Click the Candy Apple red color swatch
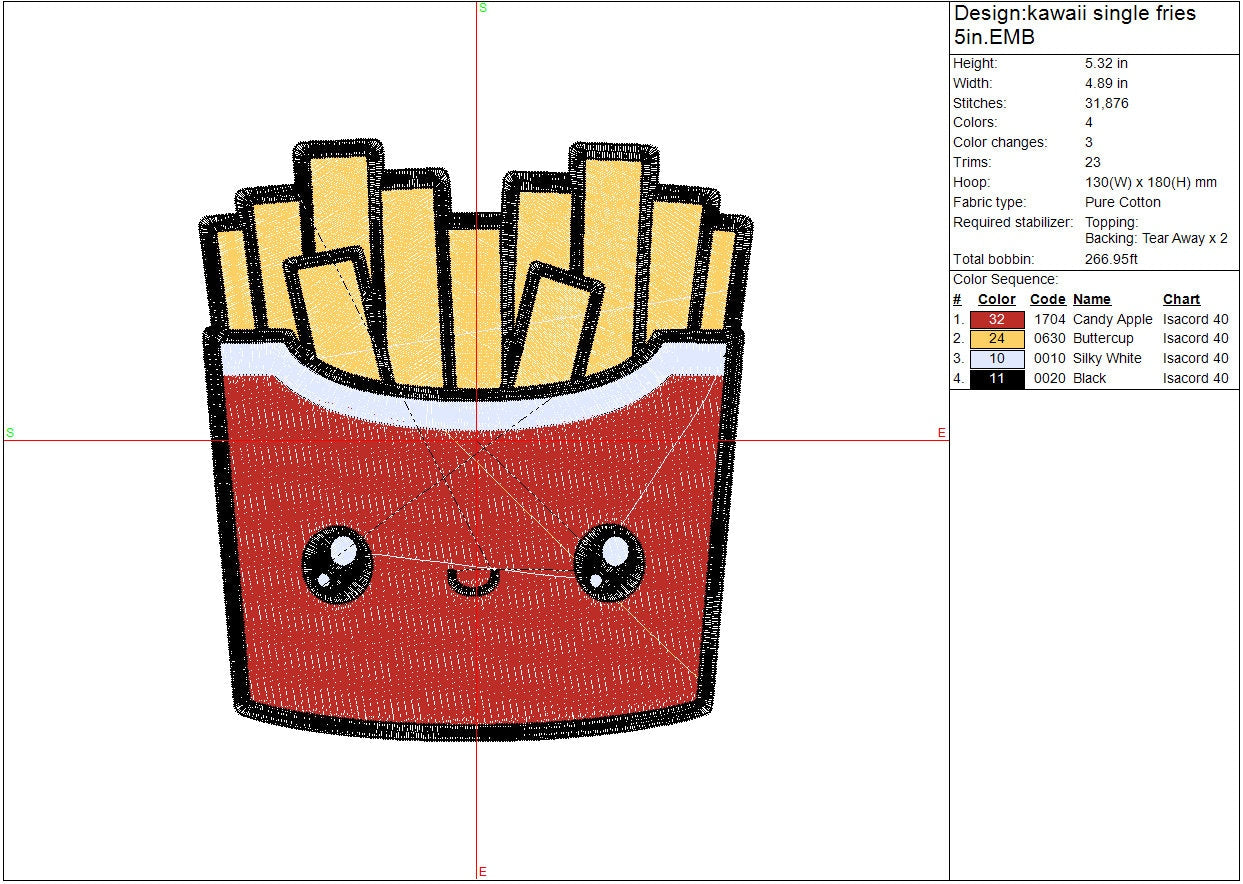 pos(997,320)
